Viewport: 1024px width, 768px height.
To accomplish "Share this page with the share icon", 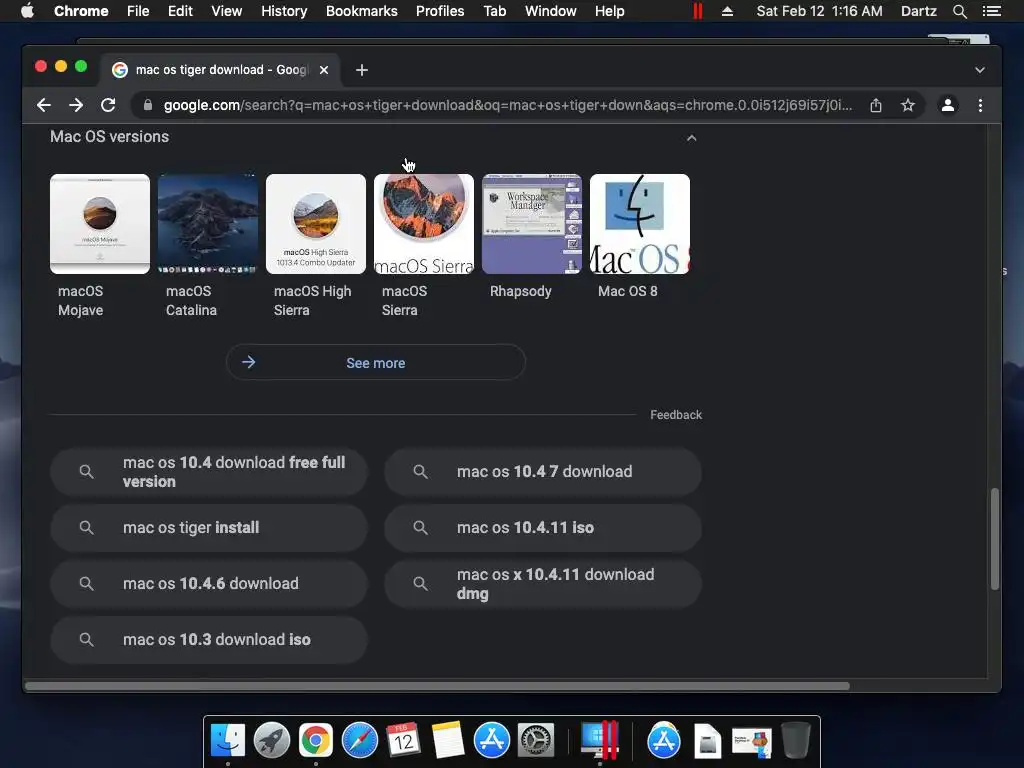I will (876, 105).
